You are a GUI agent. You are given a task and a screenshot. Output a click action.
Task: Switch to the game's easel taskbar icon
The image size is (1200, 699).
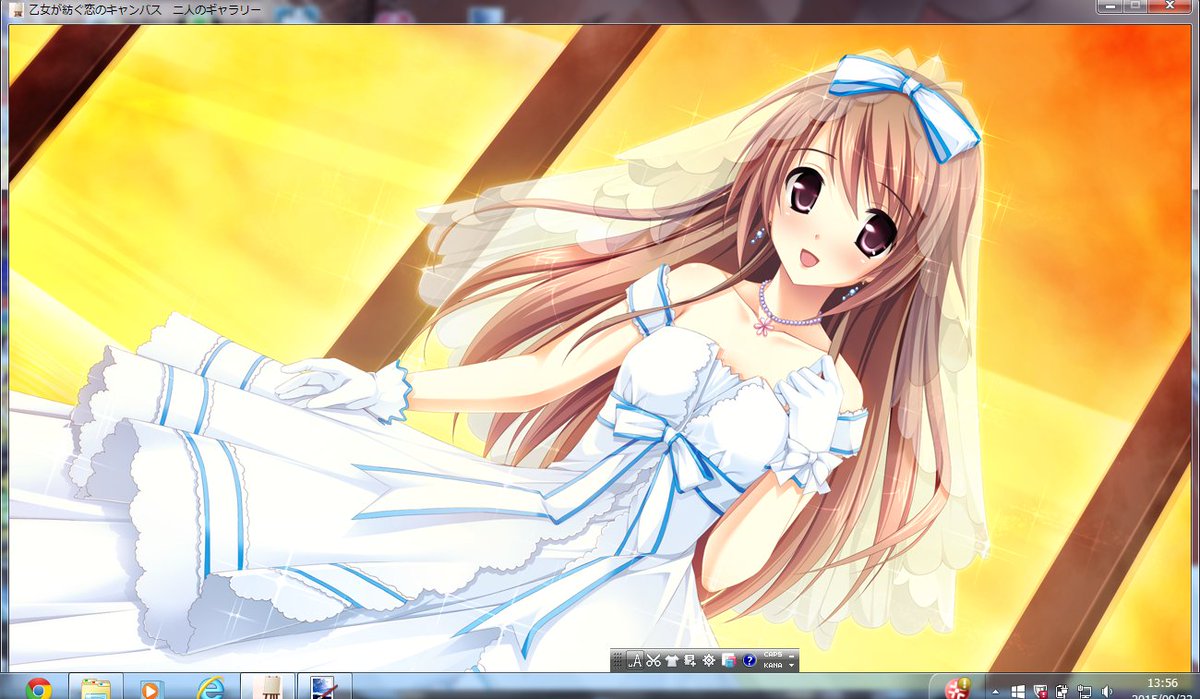pyautogui.click(x=269, y=686)
